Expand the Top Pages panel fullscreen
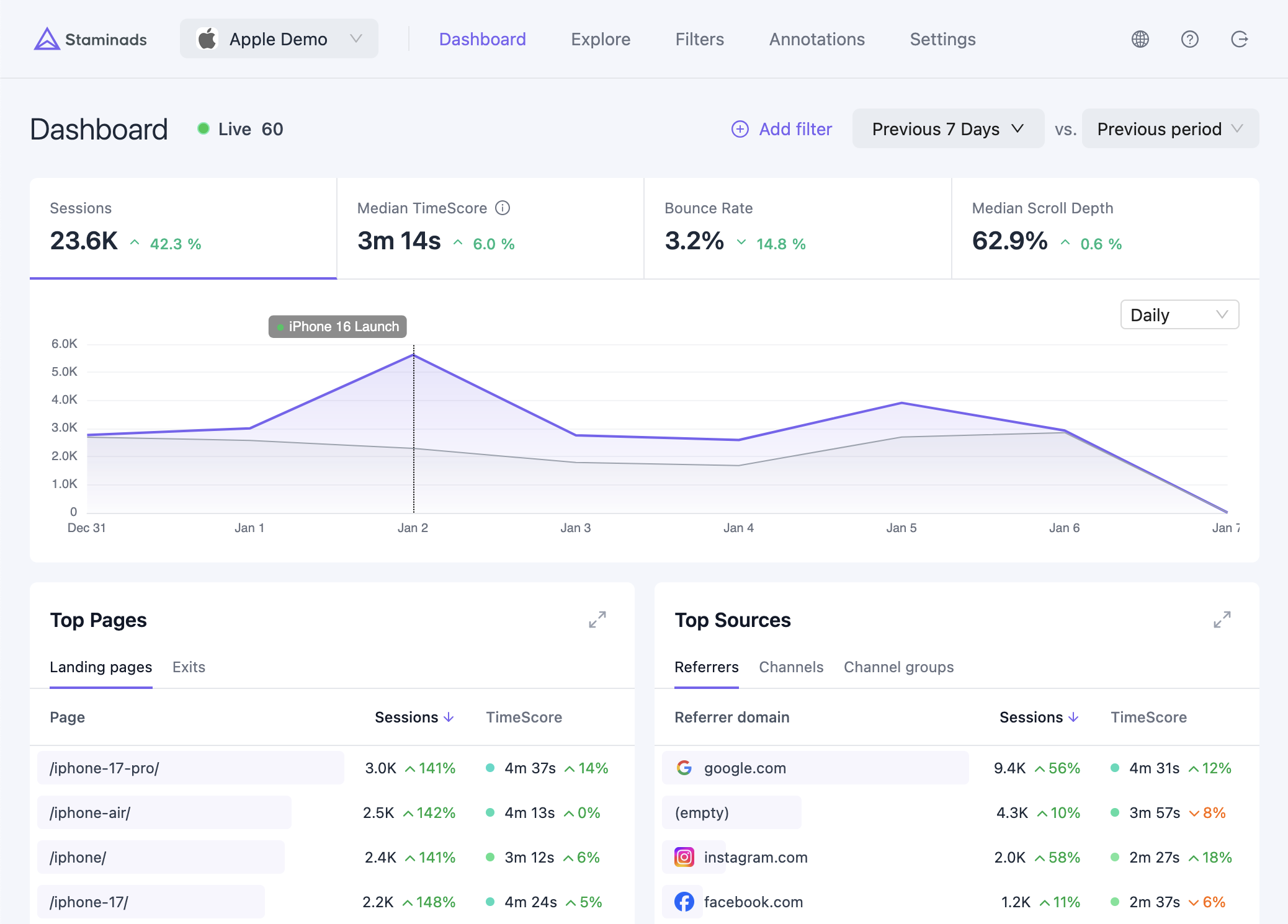 point(597,620)
